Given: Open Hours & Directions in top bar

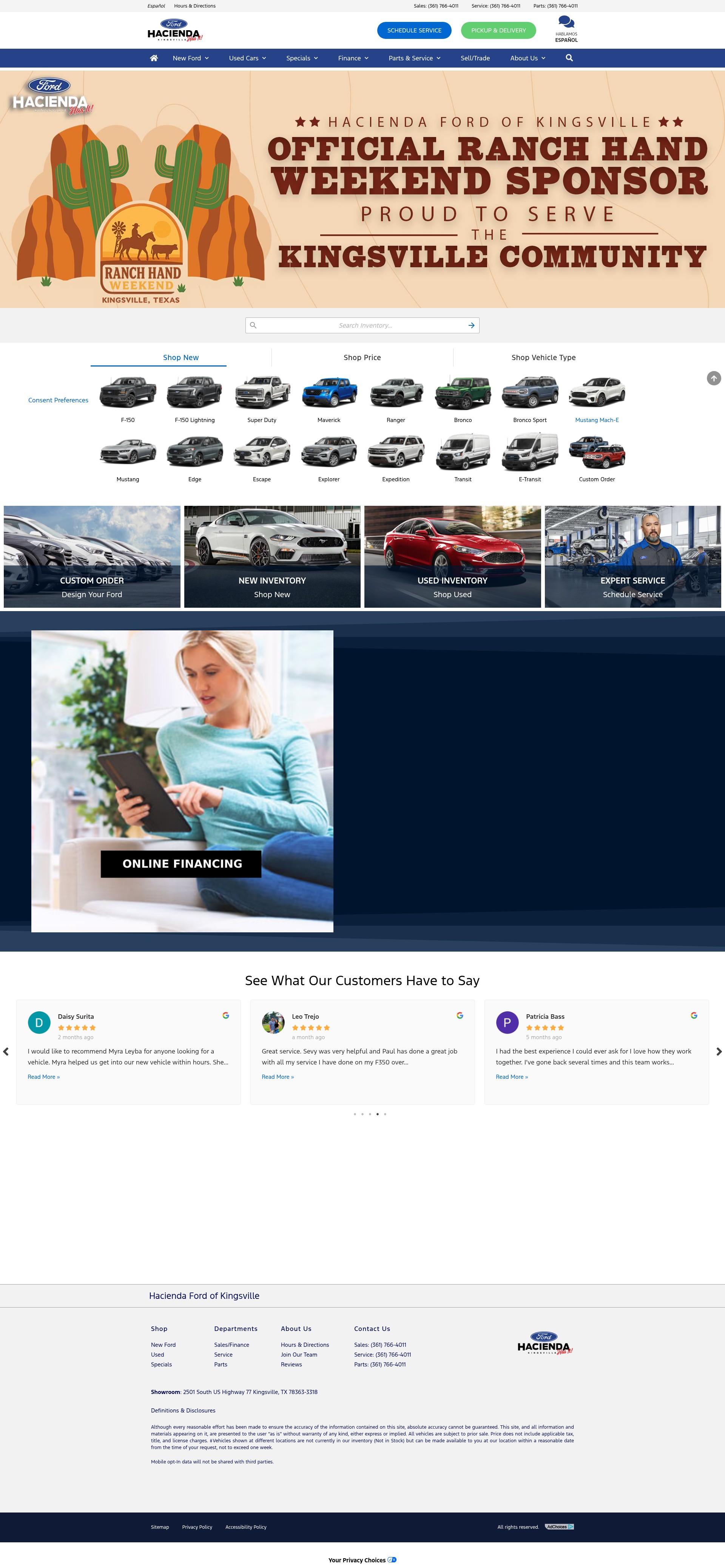Looking at the screenshot, I should 195,6.
